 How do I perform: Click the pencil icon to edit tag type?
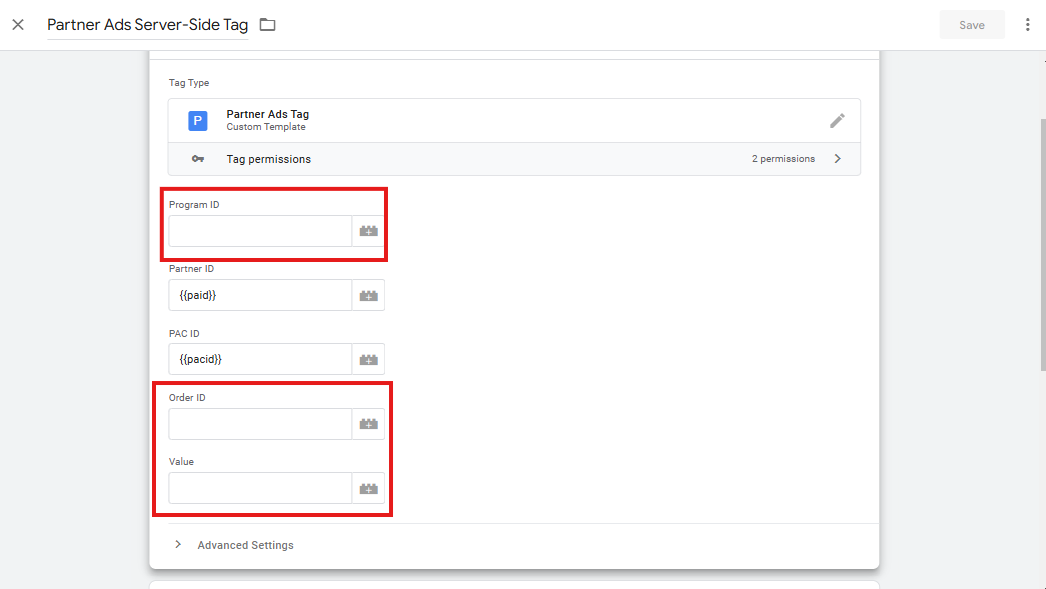[837, 121]
